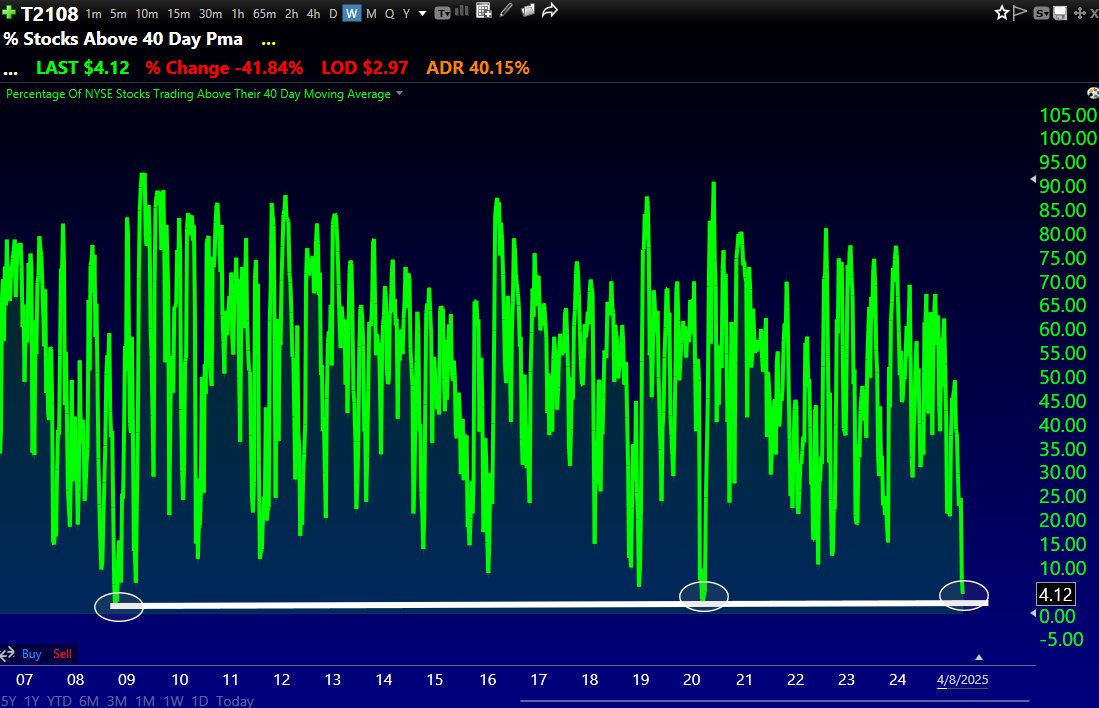Screen dimensions: 1099x708
Task: Click the bar chart style icon
Action: tap(462, 11)
